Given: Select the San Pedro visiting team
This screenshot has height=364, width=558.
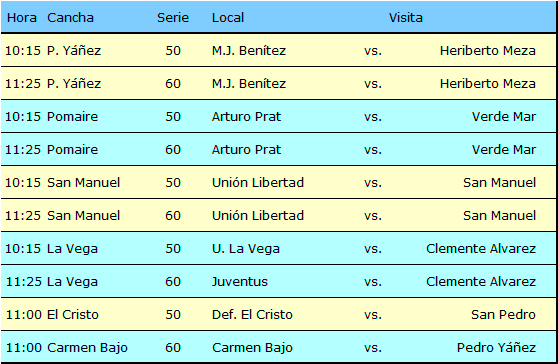Looking at the screenshot, I should pos(504,315).
